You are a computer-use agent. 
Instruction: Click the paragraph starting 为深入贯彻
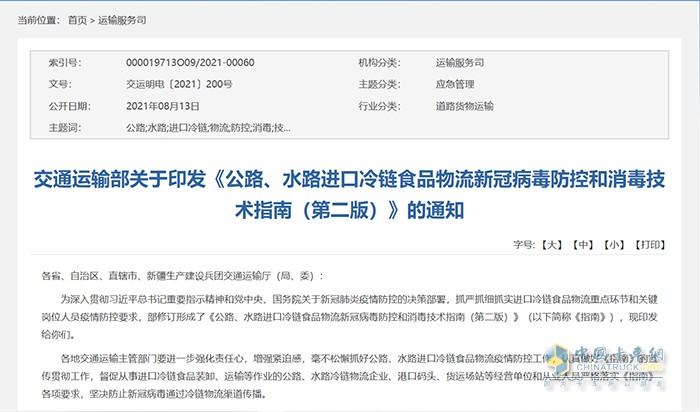(x=350, y=317)
